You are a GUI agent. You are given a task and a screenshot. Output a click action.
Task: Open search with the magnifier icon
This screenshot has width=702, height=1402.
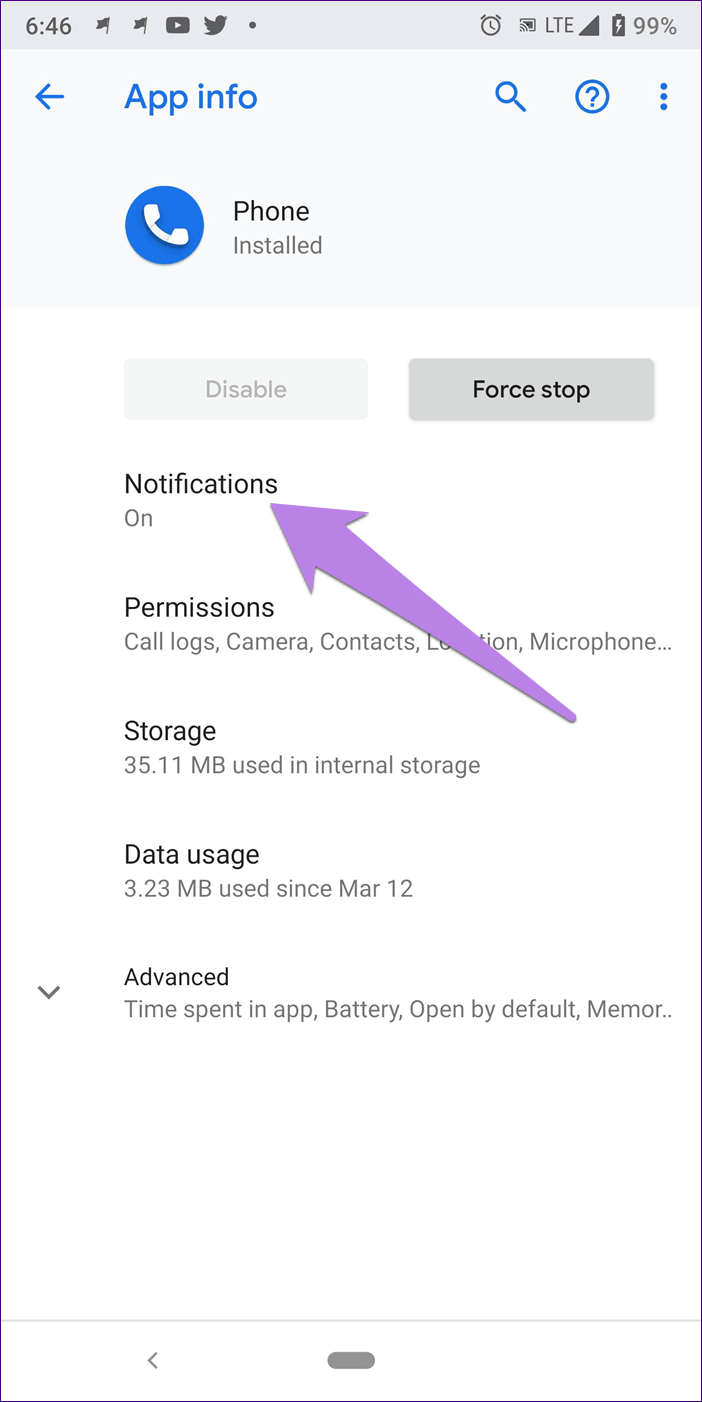tap(510, 97)
